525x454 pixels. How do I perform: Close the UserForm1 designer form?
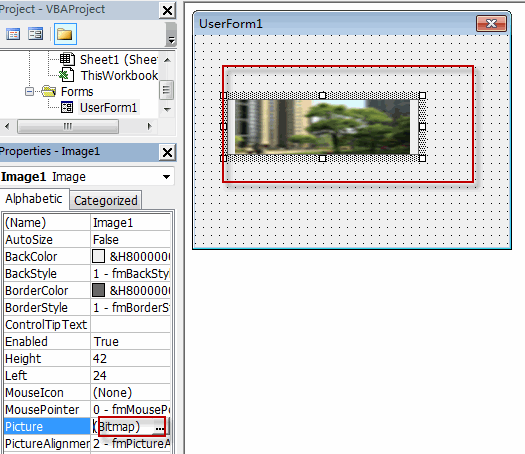491,23
